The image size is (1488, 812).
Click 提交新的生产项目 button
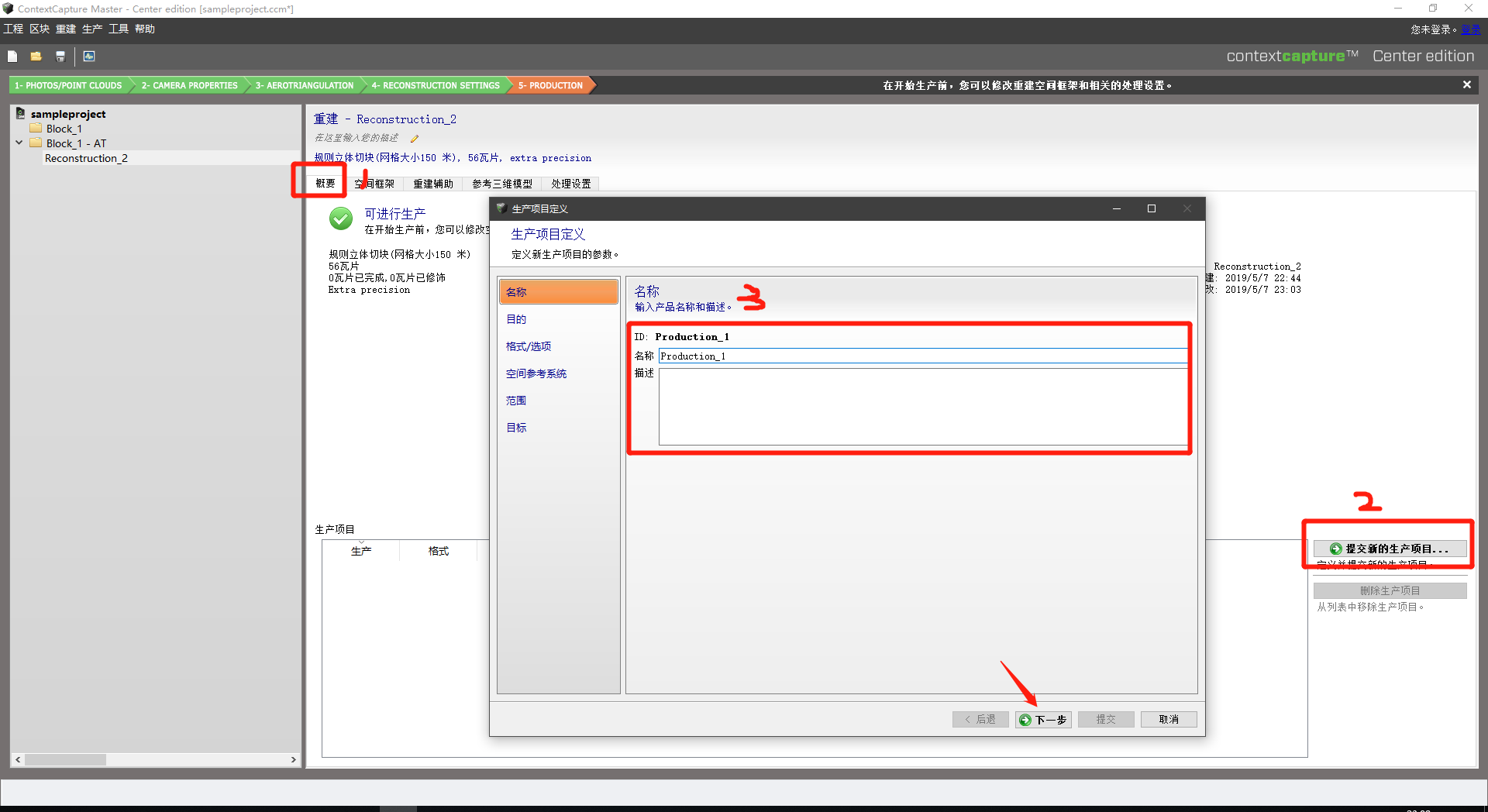click(x=1390, y=549)
